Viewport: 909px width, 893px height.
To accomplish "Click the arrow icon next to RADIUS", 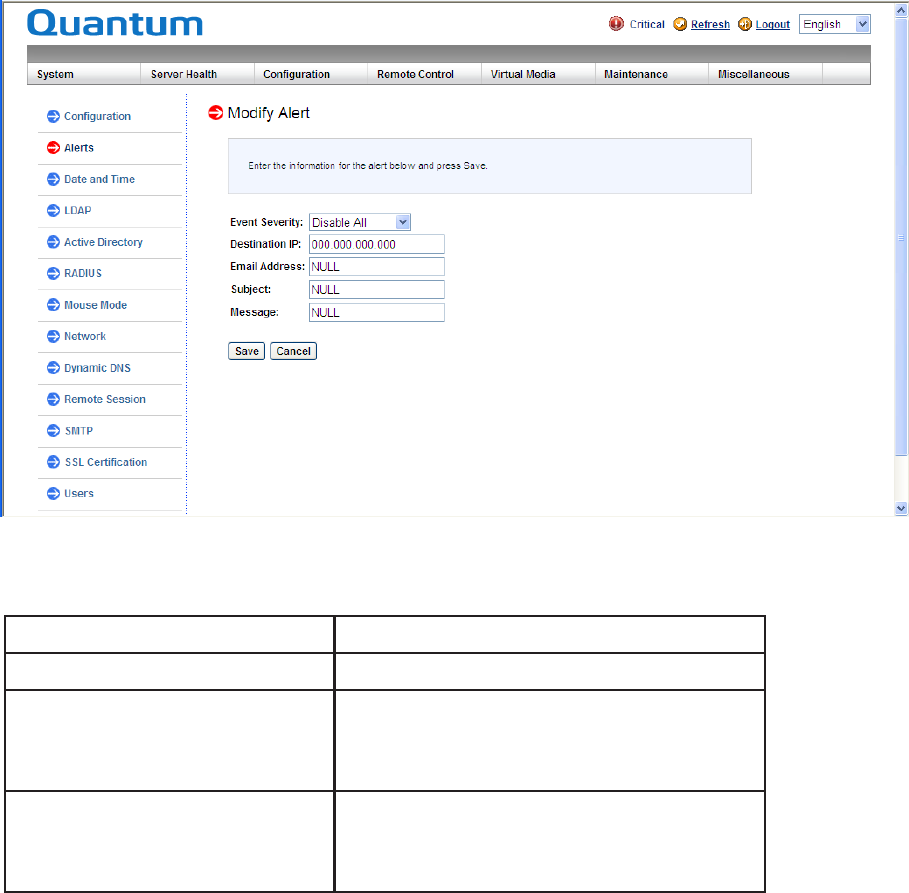I will [54, 273].
